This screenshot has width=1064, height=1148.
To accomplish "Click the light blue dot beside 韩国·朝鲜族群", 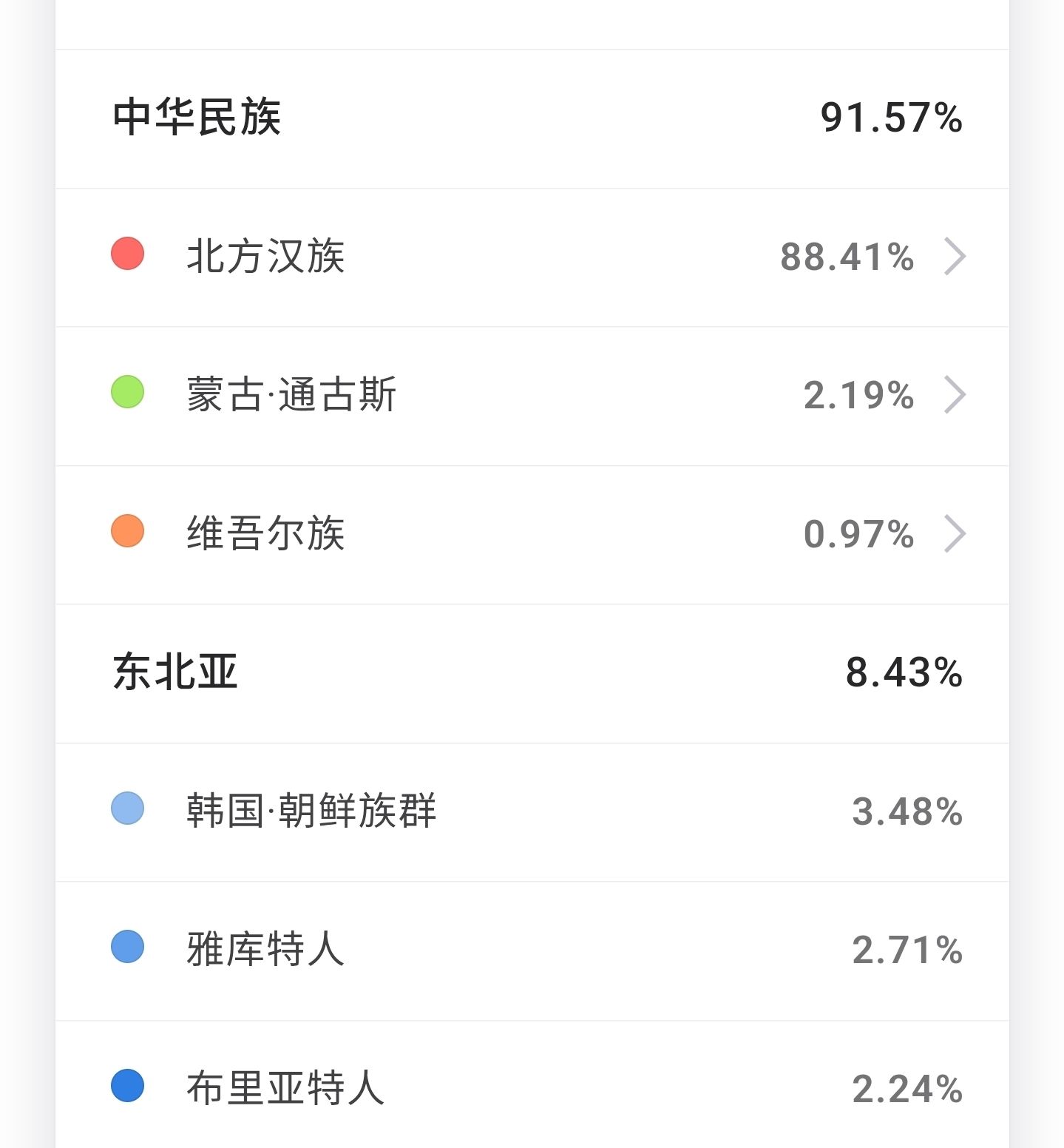I will point(127,808).
